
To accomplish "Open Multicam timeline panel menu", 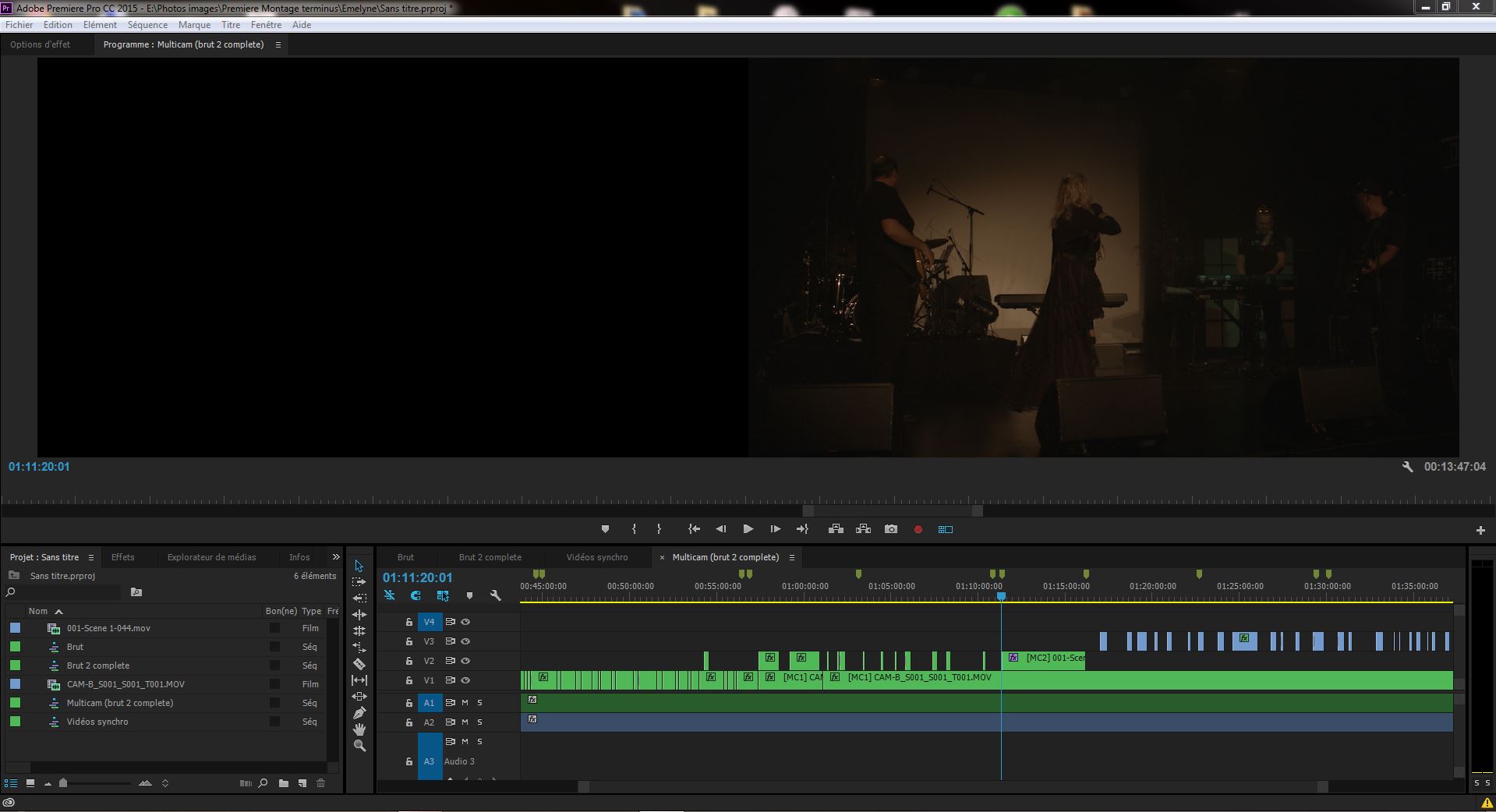I will [x=791, y=557].
